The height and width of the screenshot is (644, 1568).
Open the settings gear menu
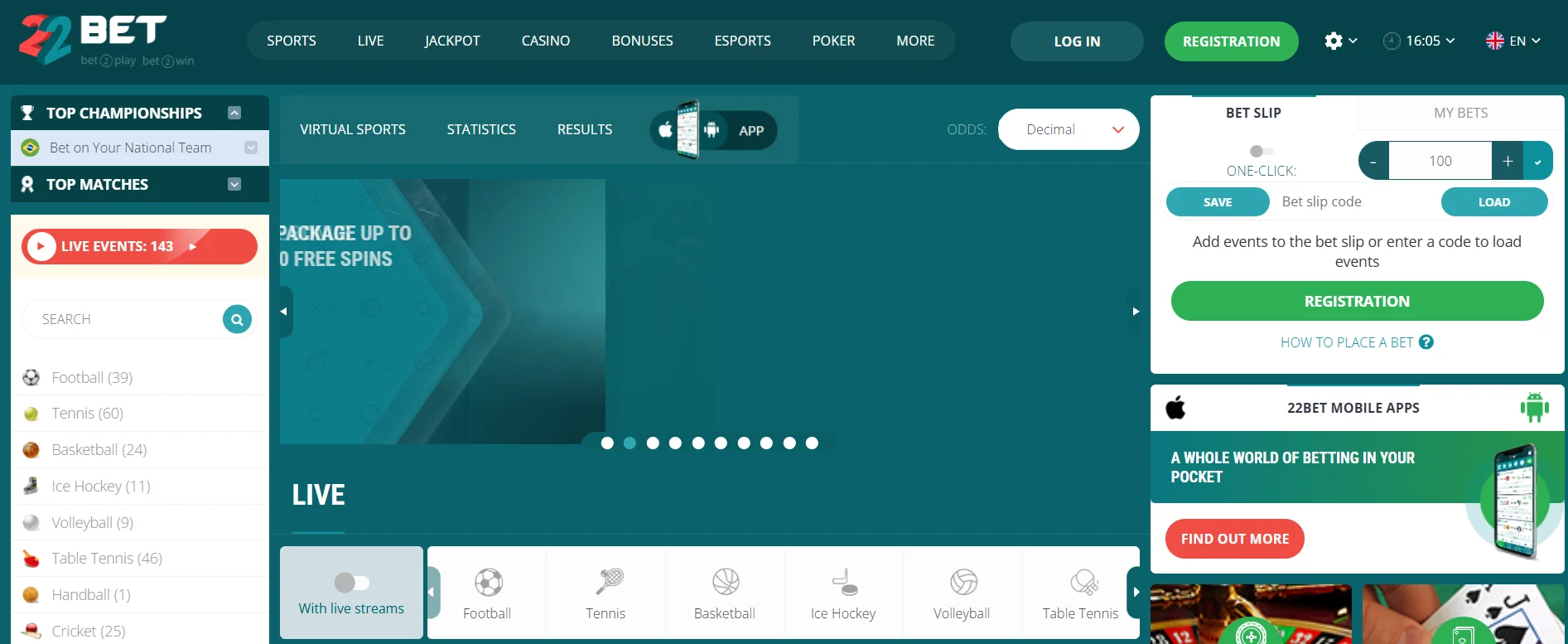point(1333,41)
